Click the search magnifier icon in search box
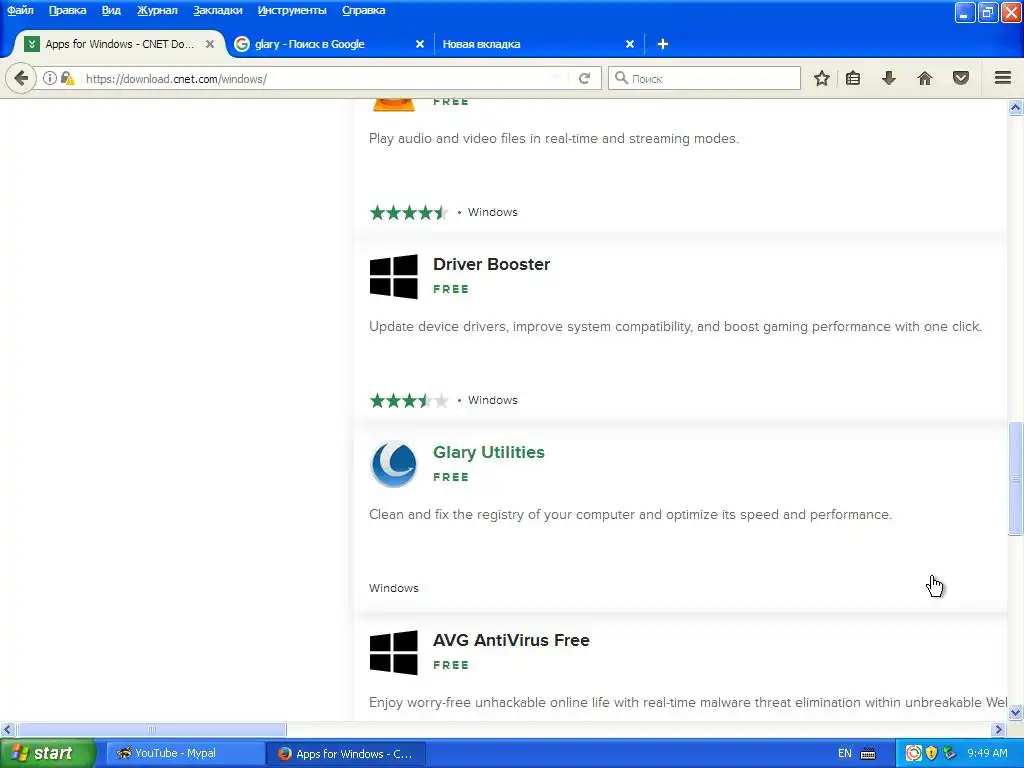The height and width of the screenshot is (768, 1024). coord(621,78)
